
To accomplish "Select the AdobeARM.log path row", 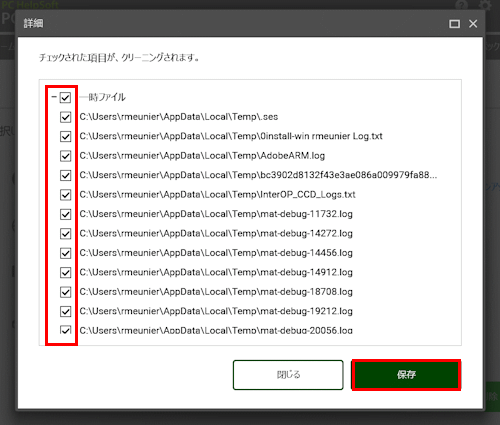I will click(x=202, y=156).
